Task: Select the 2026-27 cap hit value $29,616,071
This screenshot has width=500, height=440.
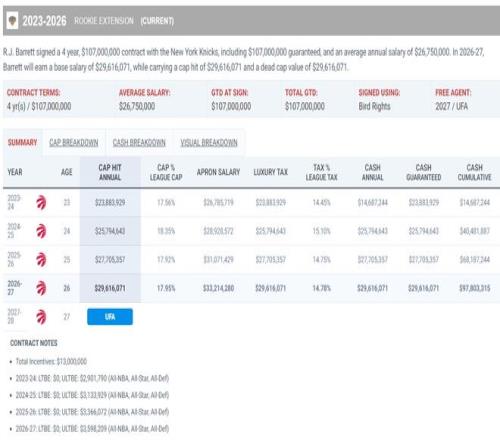Action: point(110,288)
